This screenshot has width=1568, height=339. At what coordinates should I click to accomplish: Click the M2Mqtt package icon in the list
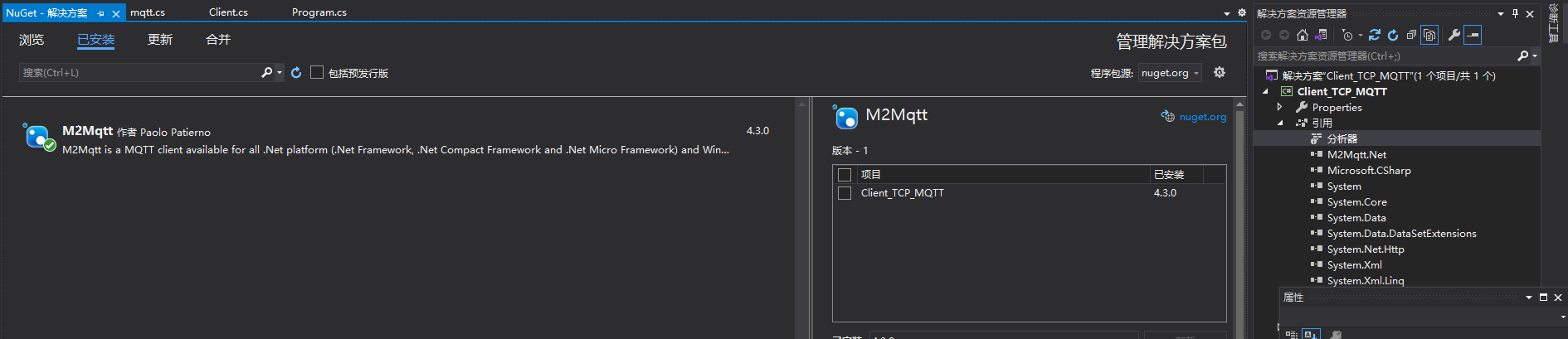click(37, 136)
